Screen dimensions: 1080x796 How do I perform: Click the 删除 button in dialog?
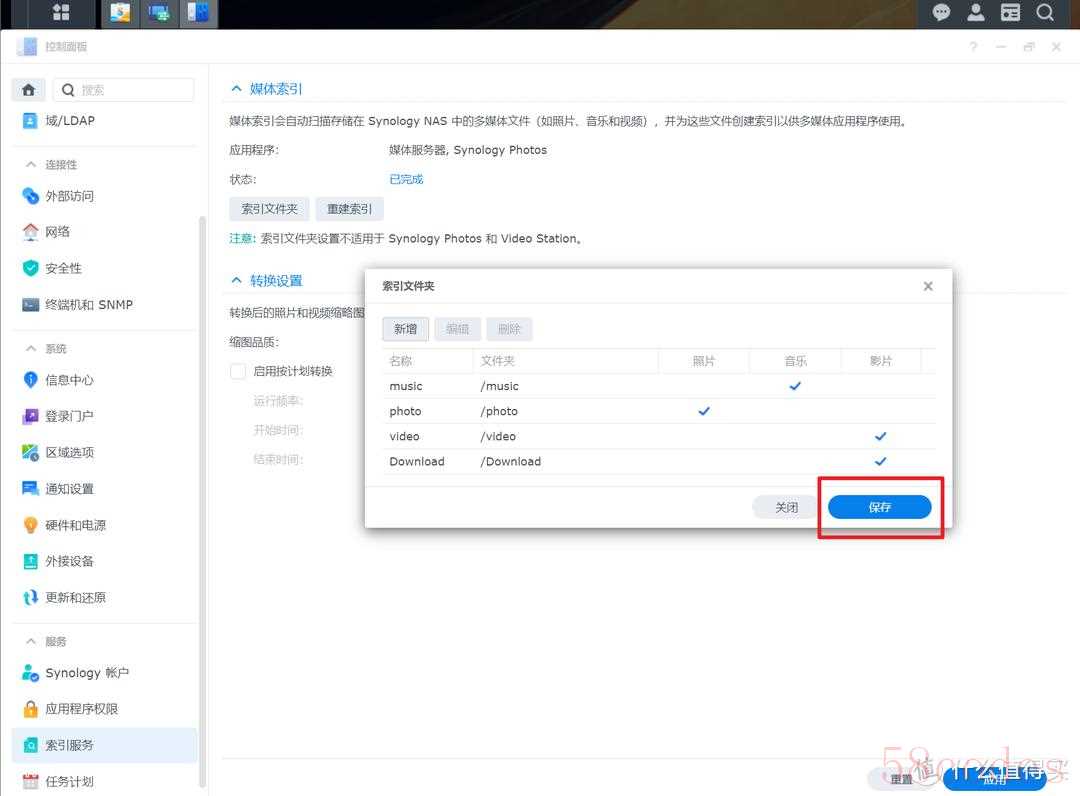pos(509,329)
